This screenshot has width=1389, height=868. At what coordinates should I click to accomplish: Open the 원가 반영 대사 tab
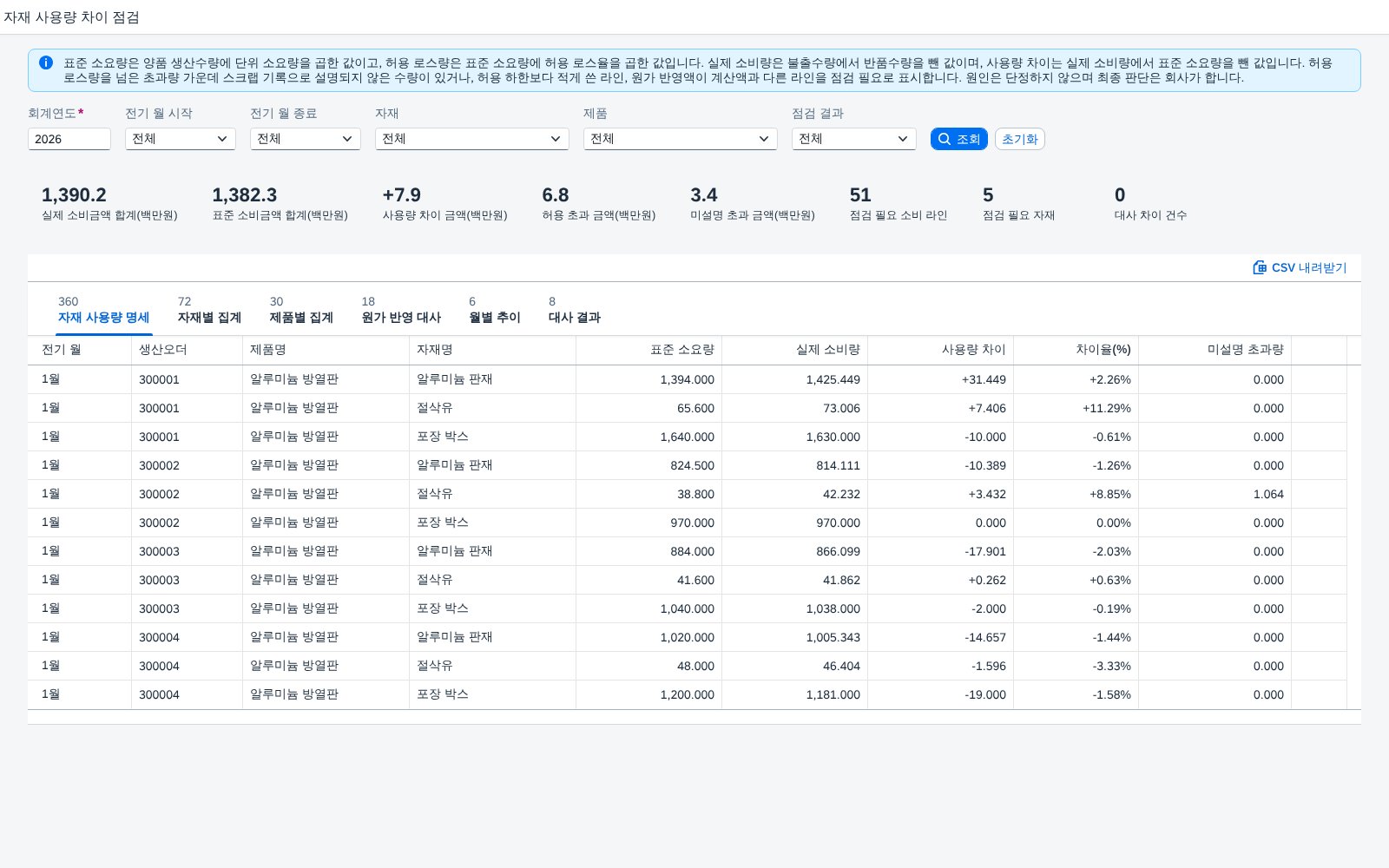click(x=401, y=310)
